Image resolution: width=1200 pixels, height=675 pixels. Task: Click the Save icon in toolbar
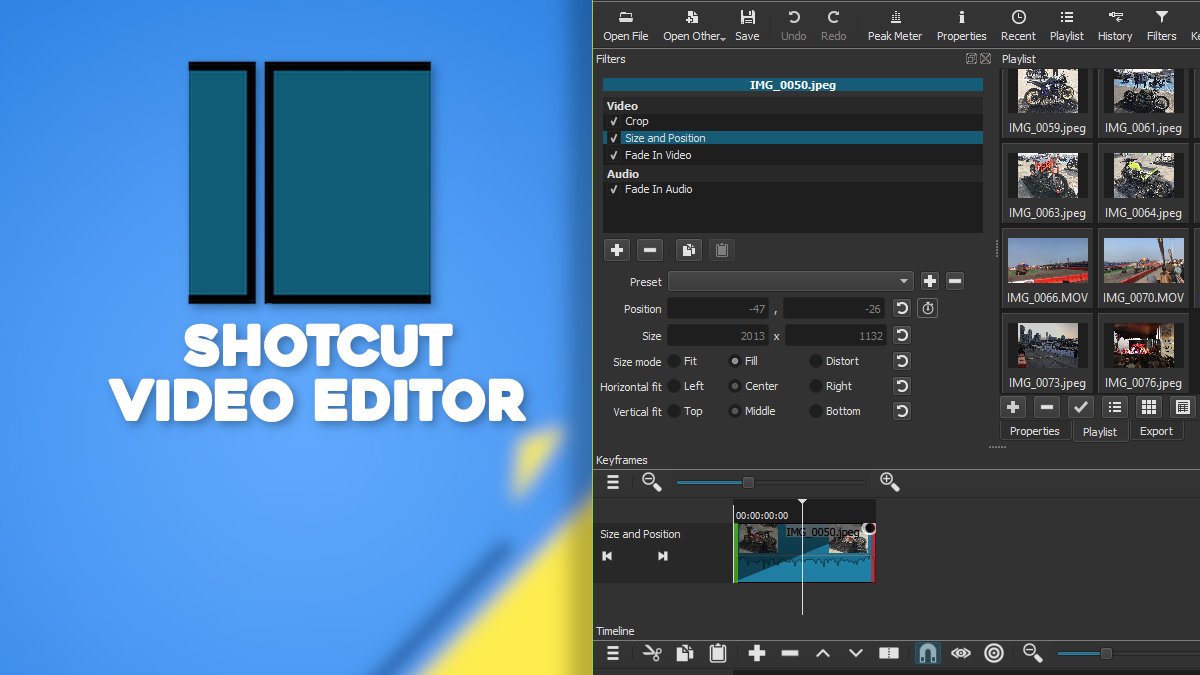(747, 26)
